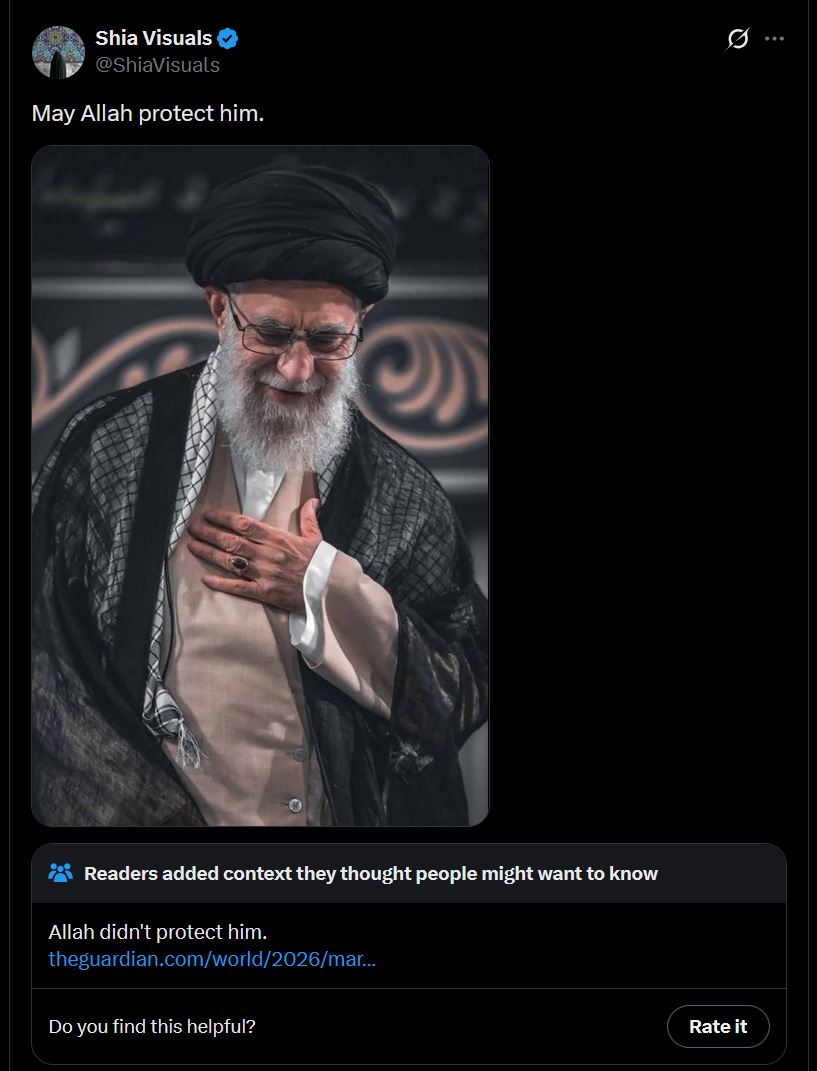This screenshot has width=817, height=1071.
Task: Click the ring on the hand in the photo
Action: (239, 564)
